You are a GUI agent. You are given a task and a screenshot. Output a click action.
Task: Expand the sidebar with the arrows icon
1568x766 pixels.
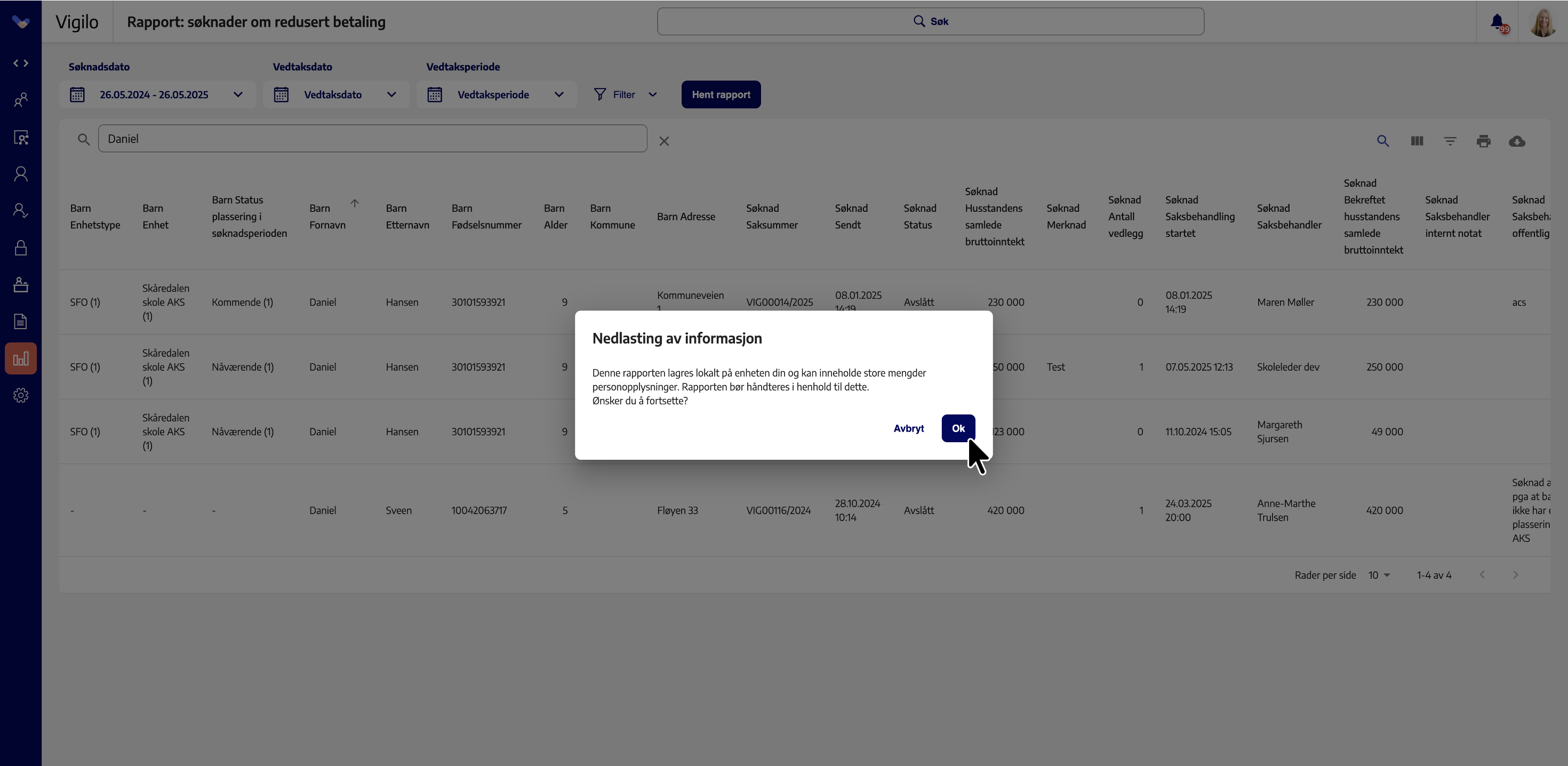click(21, 63)
